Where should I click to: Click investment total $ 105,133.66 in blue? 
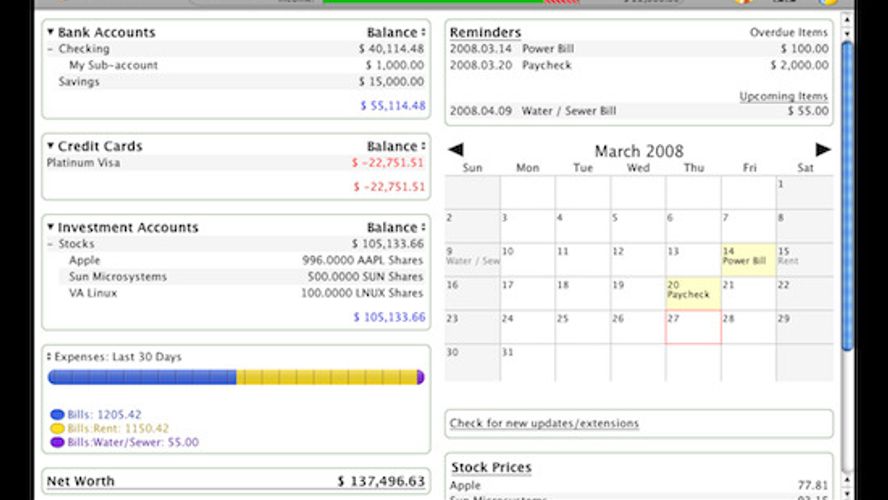(x=389, y=317)
